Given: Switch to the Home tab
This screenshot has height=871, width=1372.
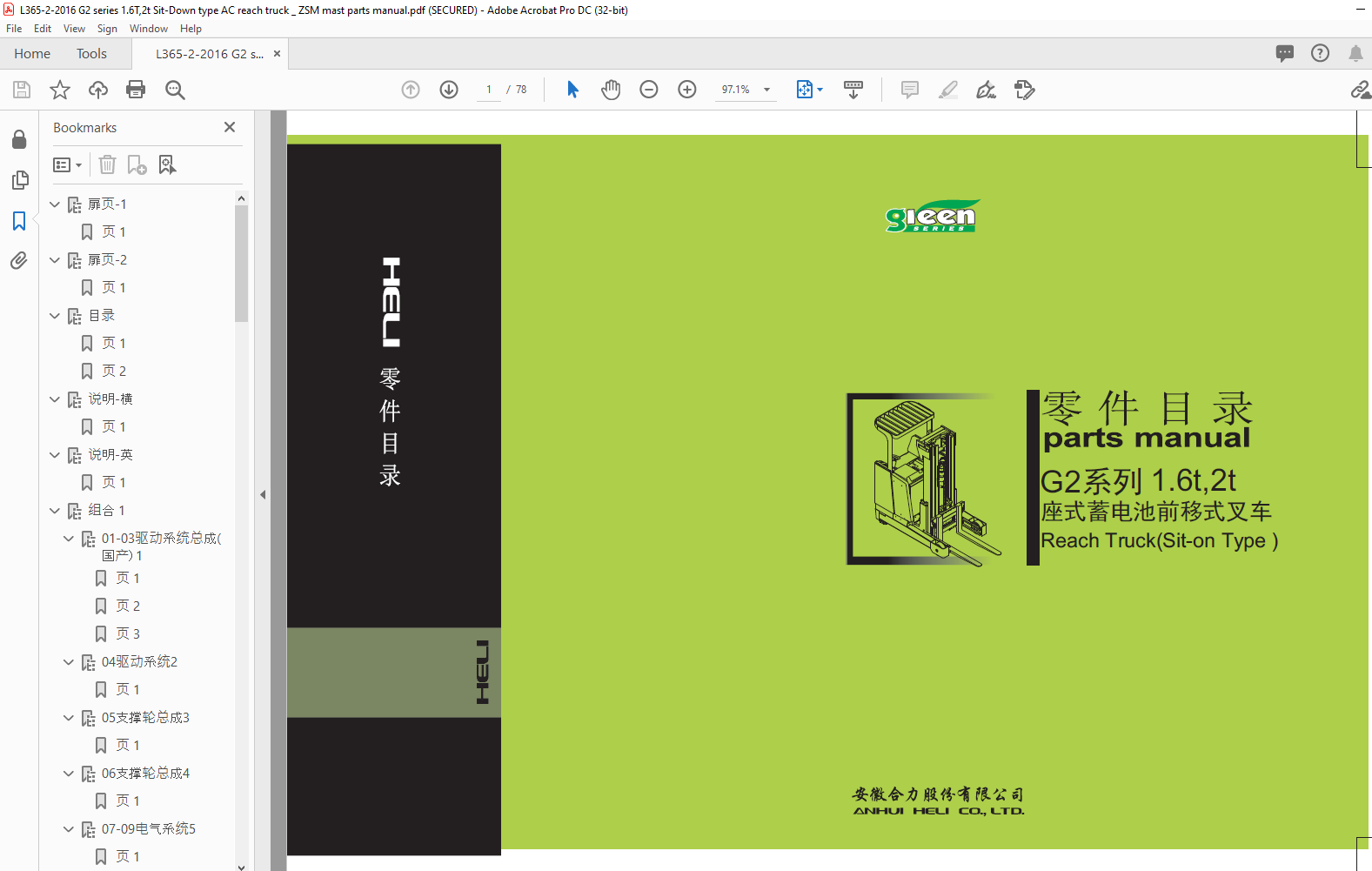Looking at the screenshot, I should [32, 54].
